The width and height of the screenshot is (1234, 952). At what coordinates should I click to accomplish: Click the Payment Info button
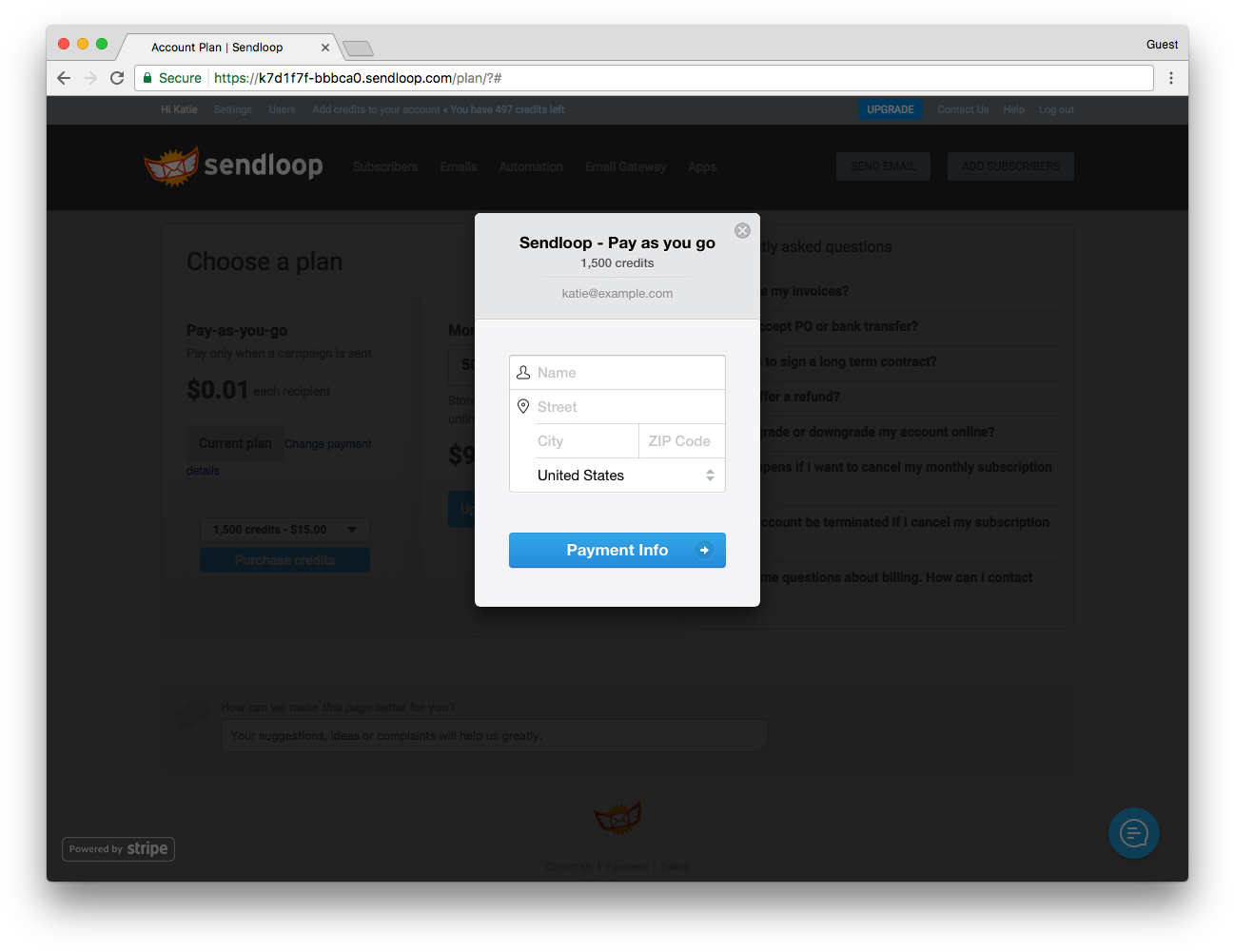[x=617, y=551]
